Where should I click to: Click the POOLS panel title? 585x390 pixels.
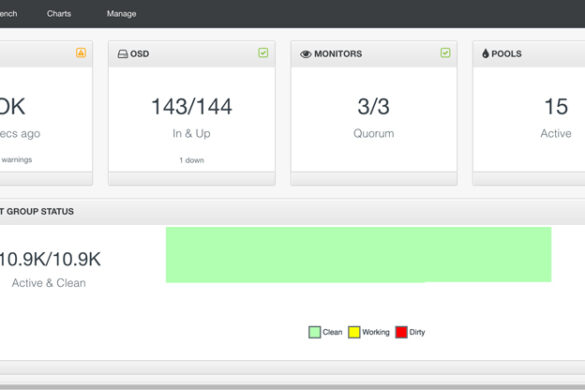[506, 54]
